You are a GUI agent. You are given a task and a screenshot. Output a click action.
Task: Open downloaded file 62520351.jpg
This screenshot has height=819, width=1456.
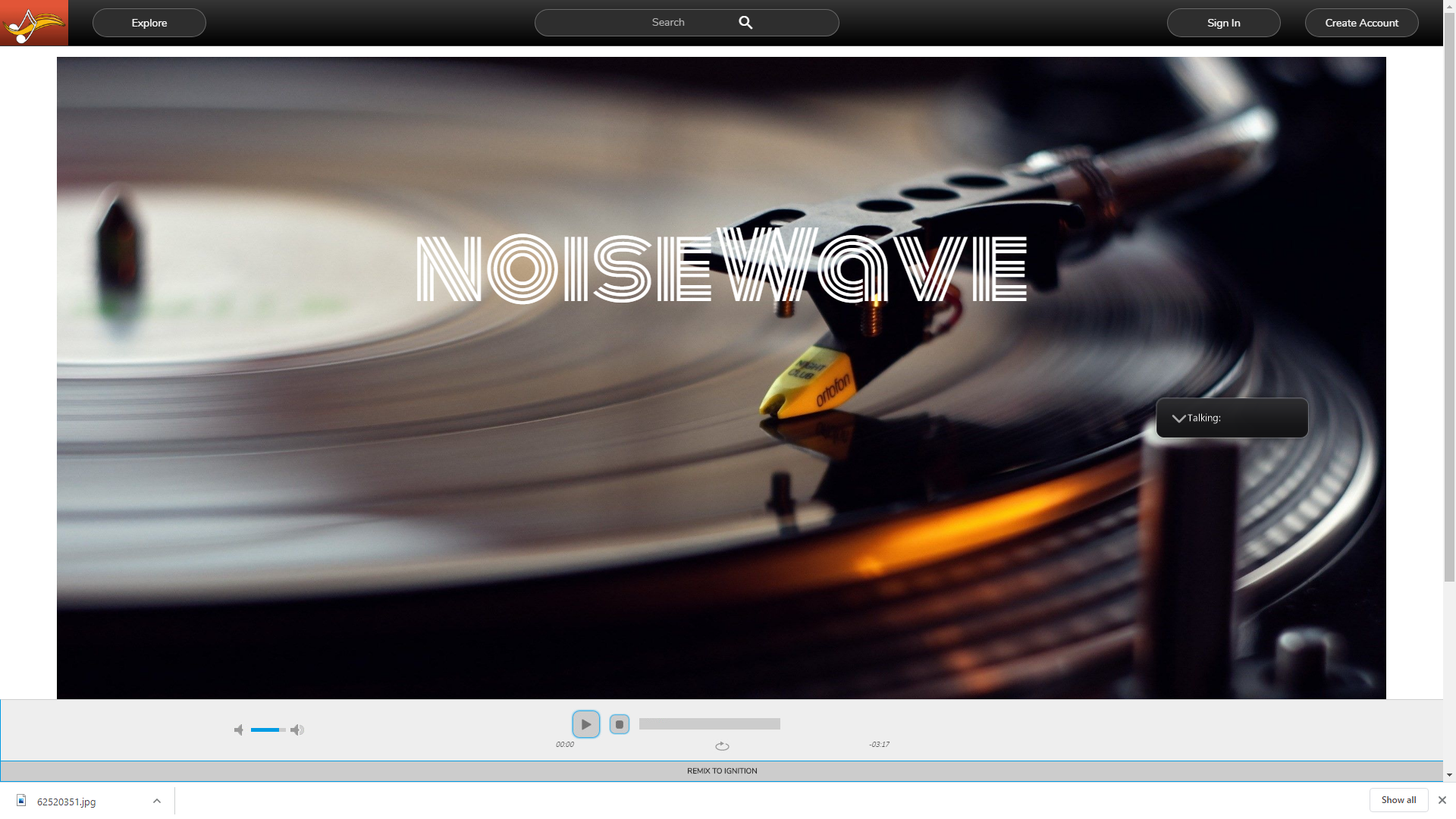click(x=66, y=802)
